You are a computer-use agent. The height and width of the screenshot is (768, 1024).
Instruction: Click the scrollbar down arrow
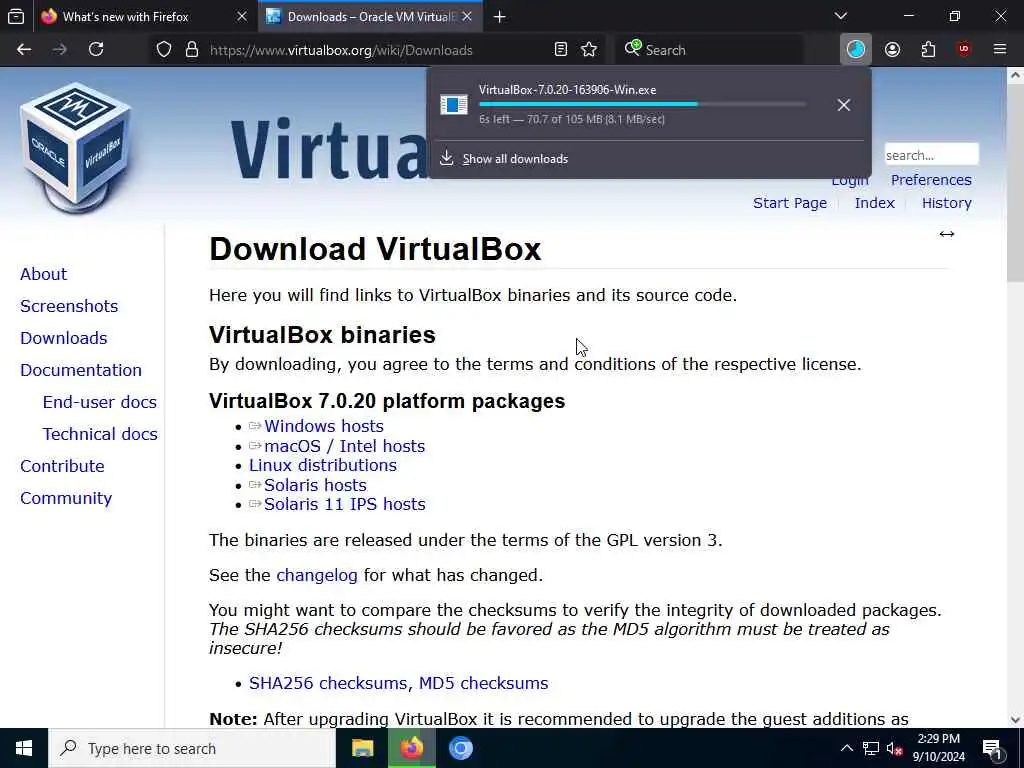[x=1016, y=720]
